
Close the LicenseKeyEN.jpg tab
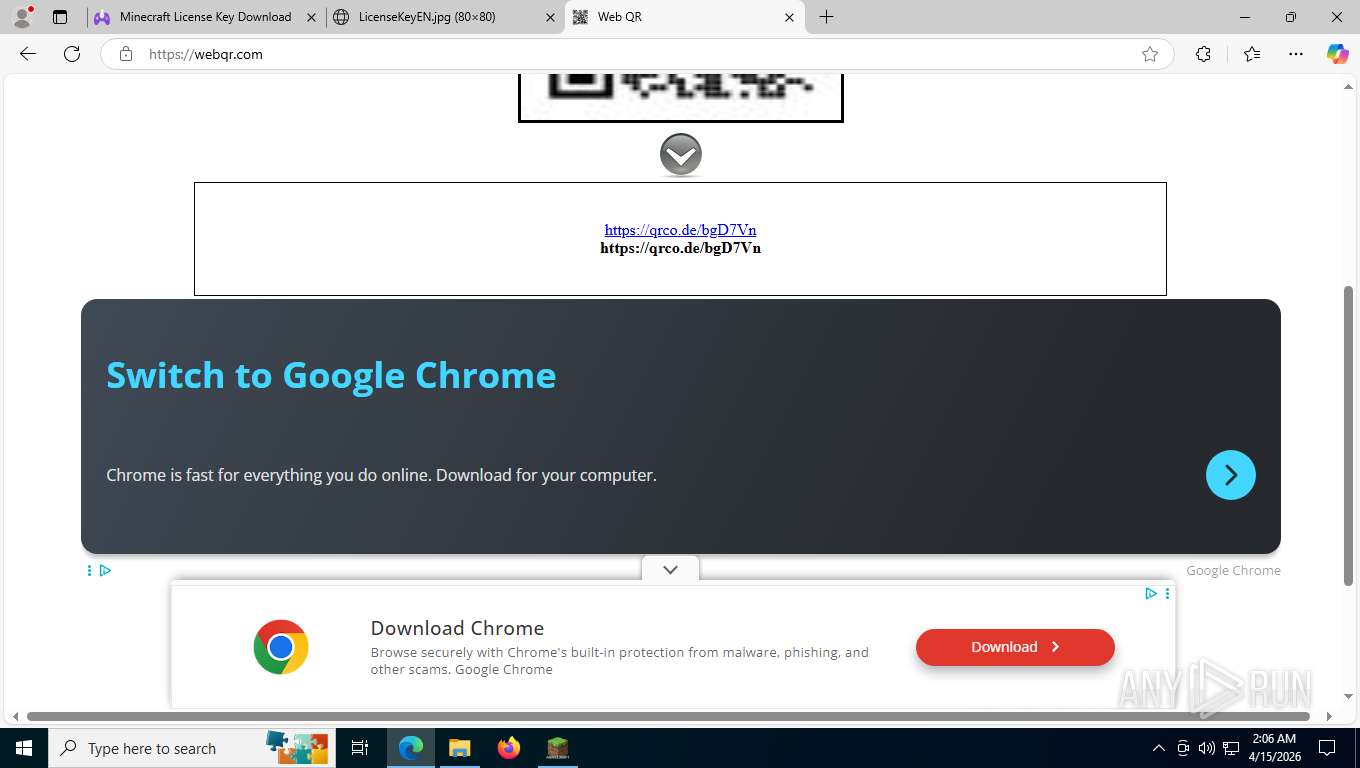(550, 17)
